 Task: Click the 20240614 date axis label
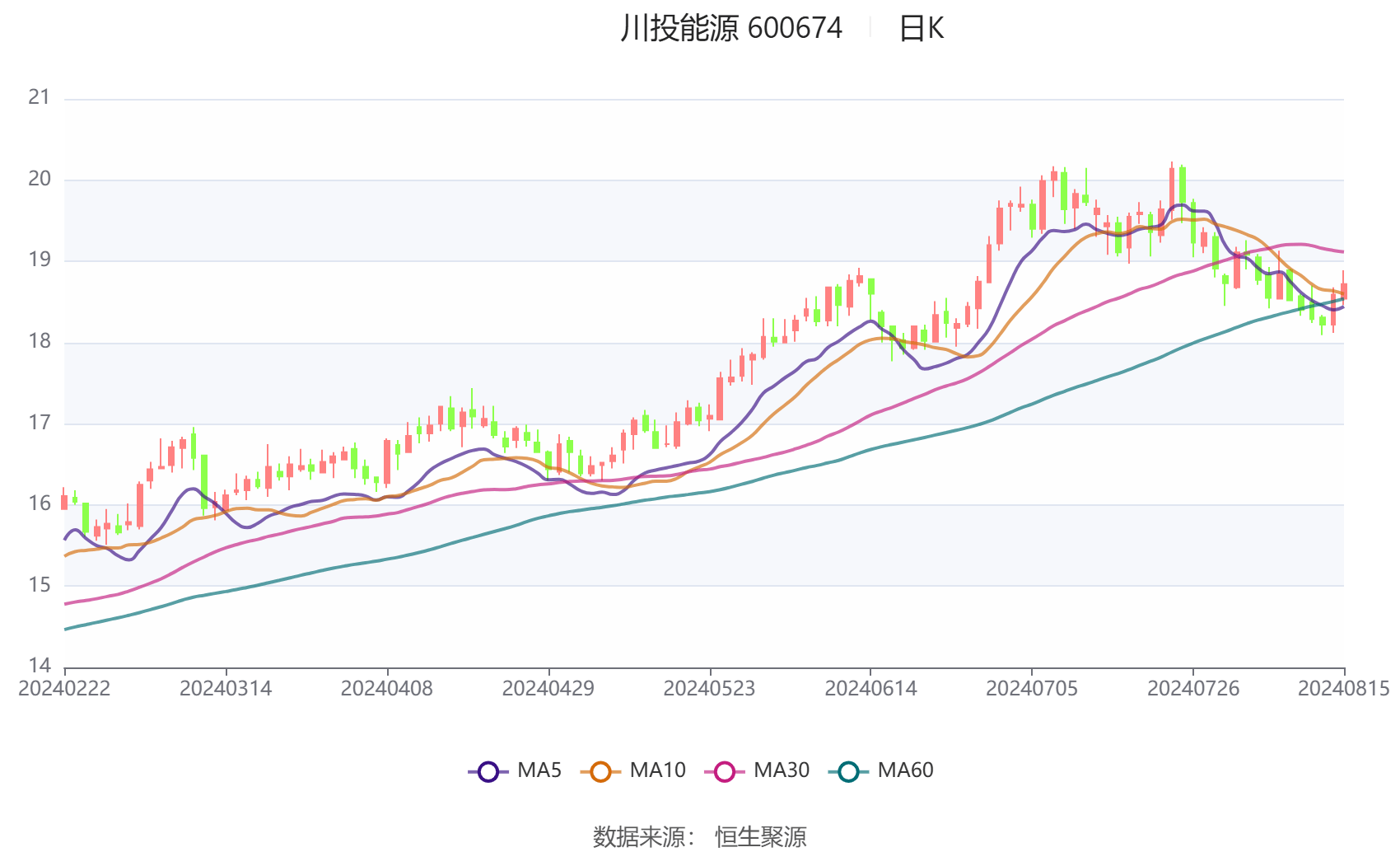[x=870, y=689]
